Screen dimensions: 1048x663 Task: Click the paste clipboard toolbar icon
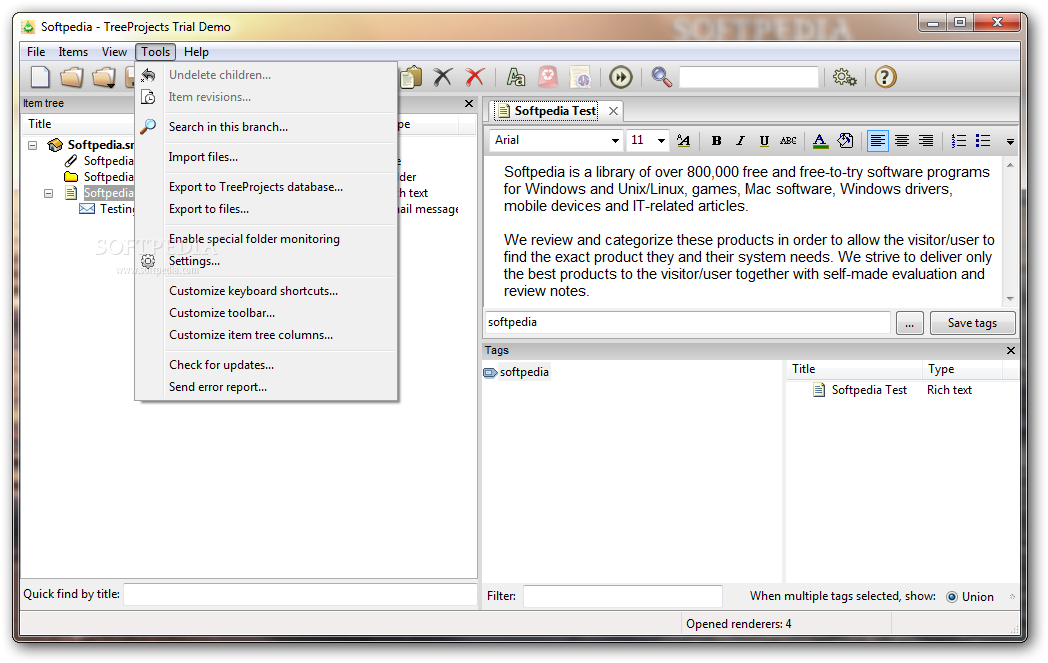pyautogui.click(x=412, y=78)
